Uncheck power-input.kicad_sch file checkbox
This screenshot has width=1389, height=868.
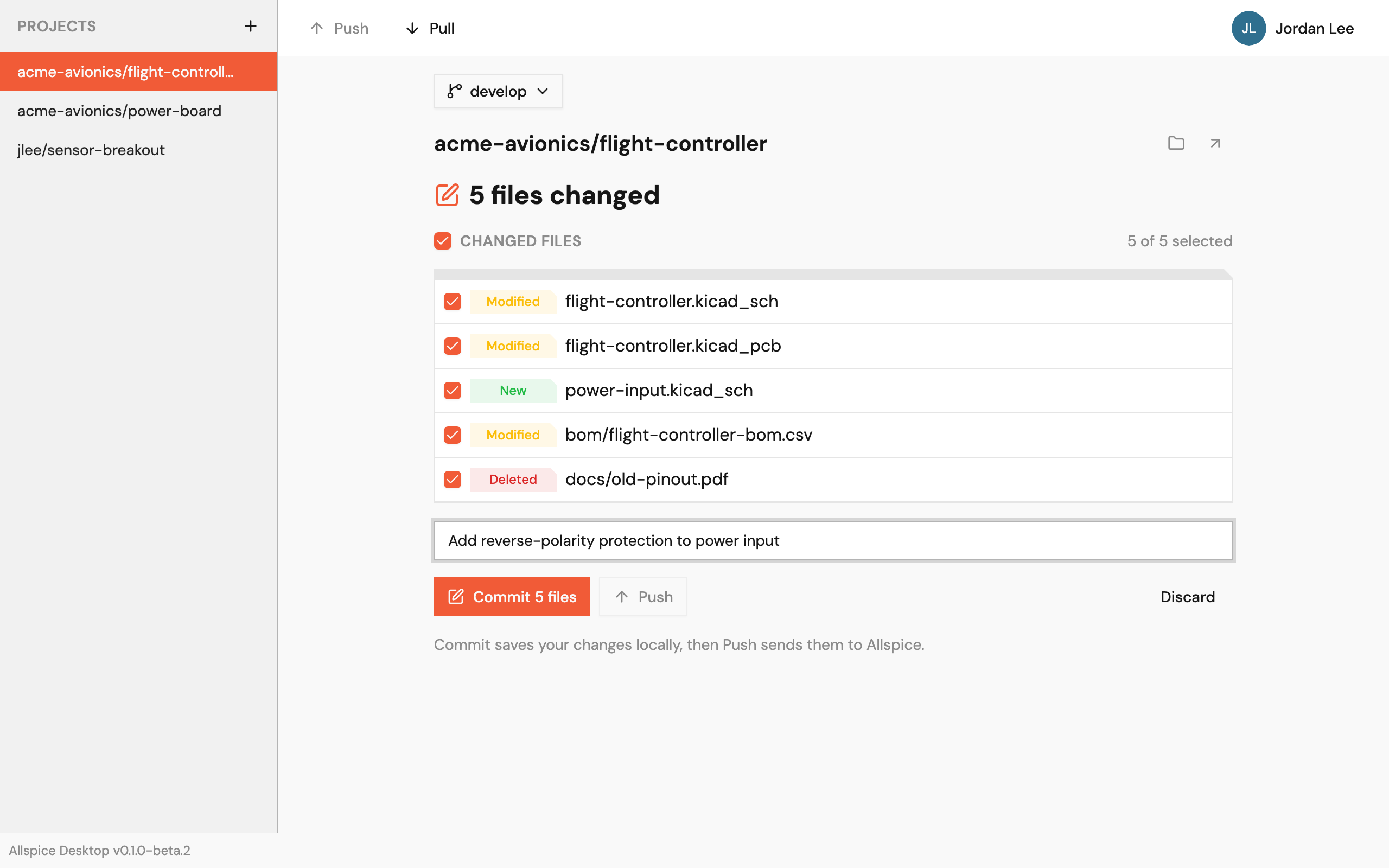click(453, 391)
